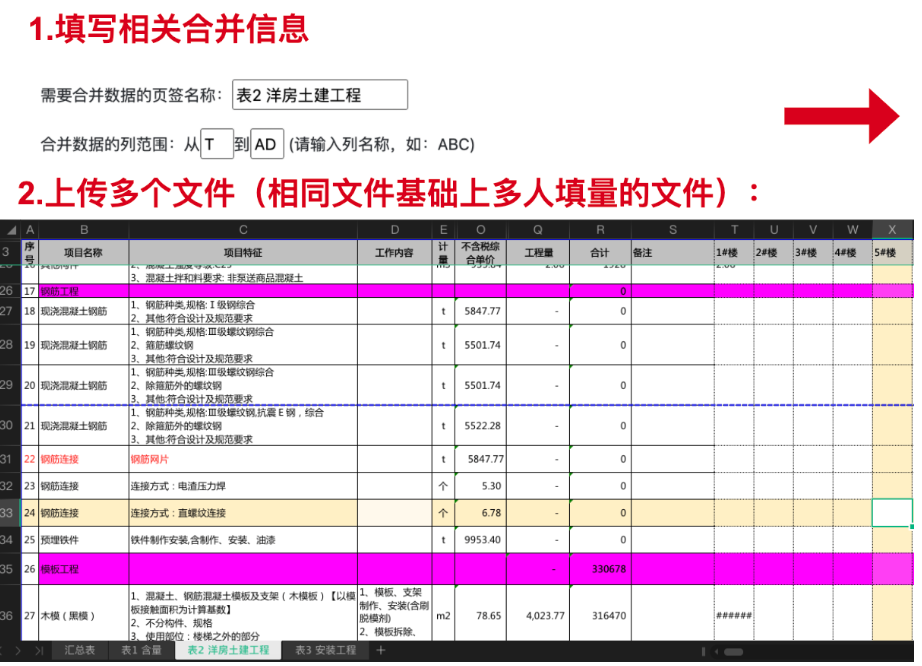
Task: Click the last sheet navigation arrow
Action: [38, 651]
